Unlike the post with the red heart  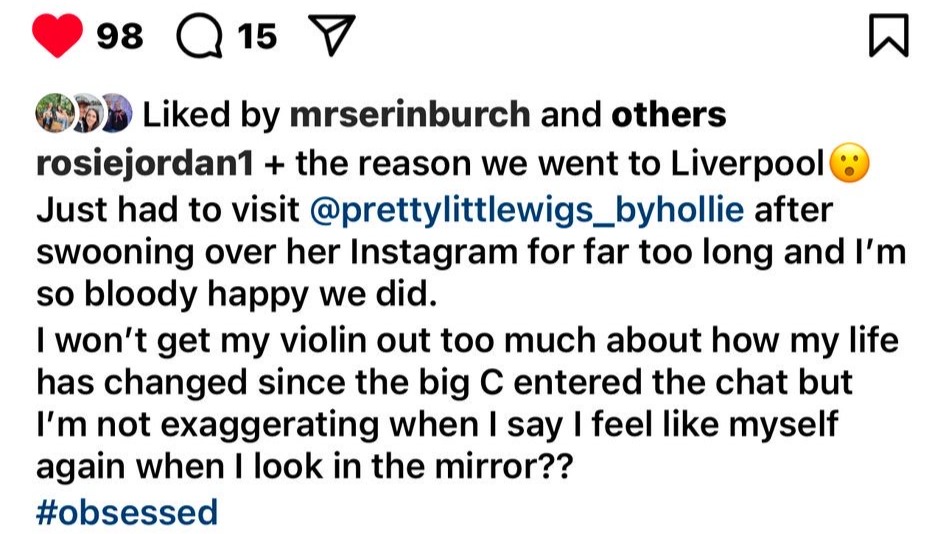(57, 37)
